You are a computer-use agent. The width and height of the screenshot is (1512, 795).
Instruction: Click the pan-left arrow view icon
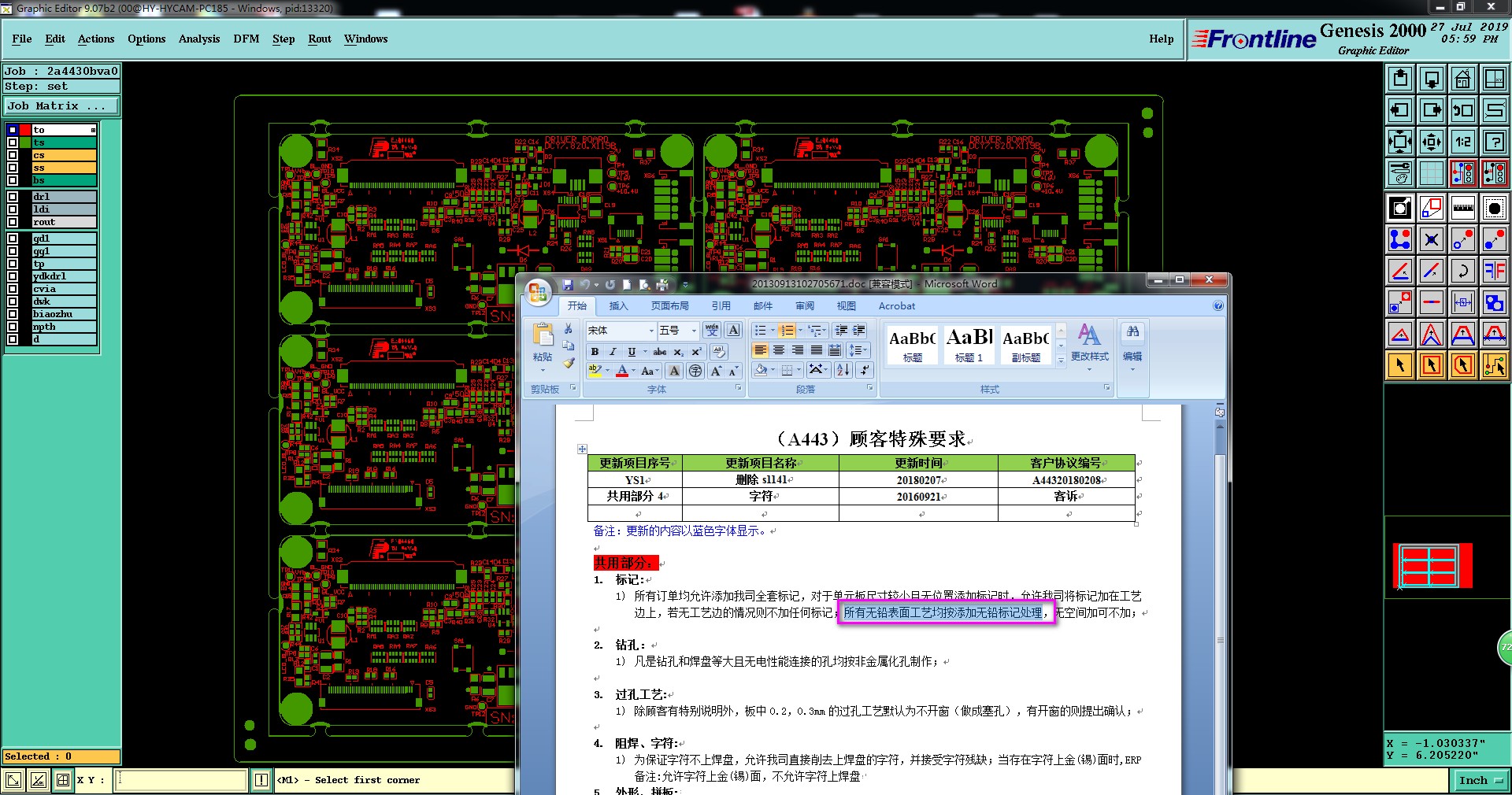click(x=1400, y=110)
